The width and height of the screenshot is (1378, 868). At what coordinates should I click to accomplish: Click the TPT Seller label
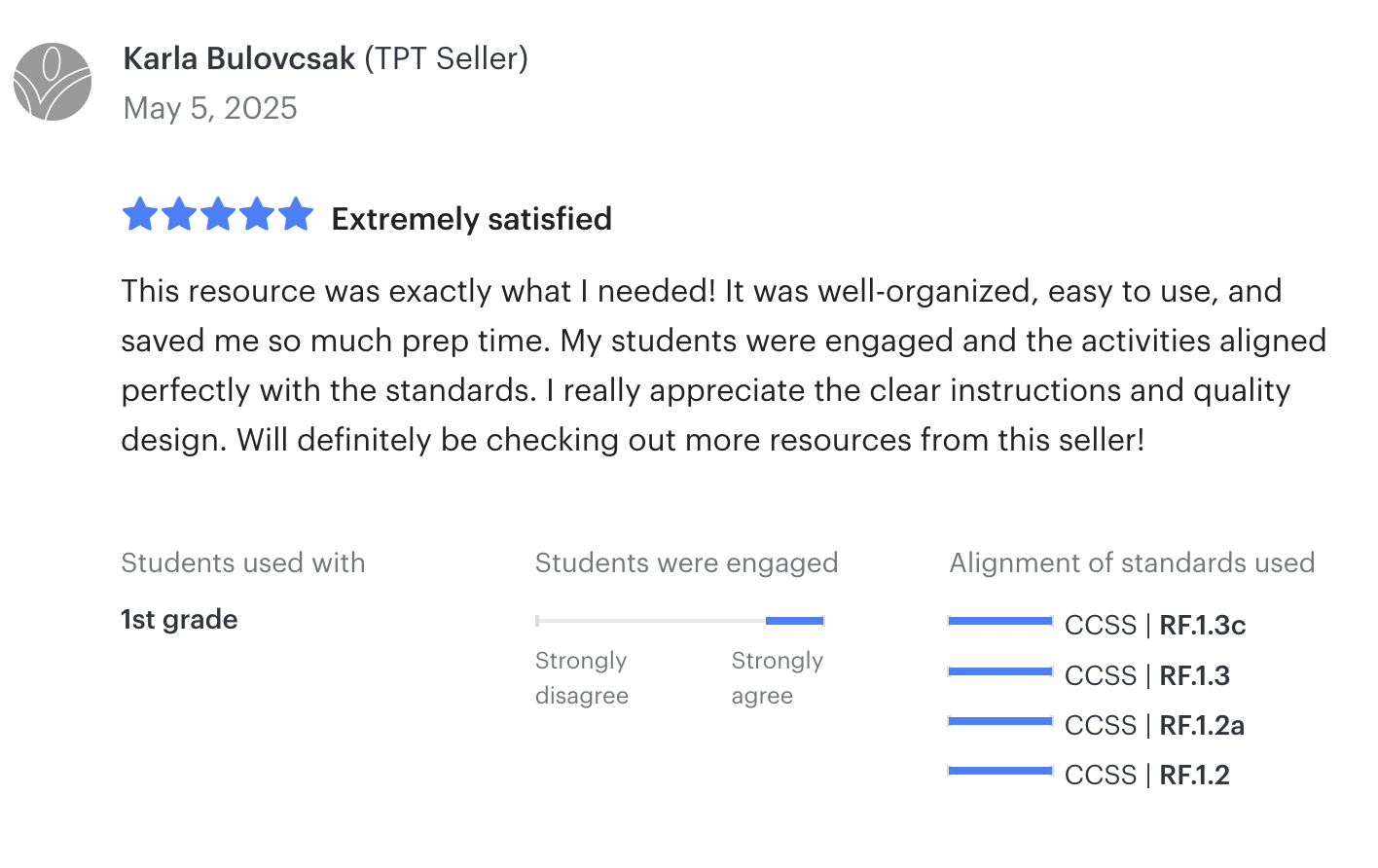pos(447,58)
